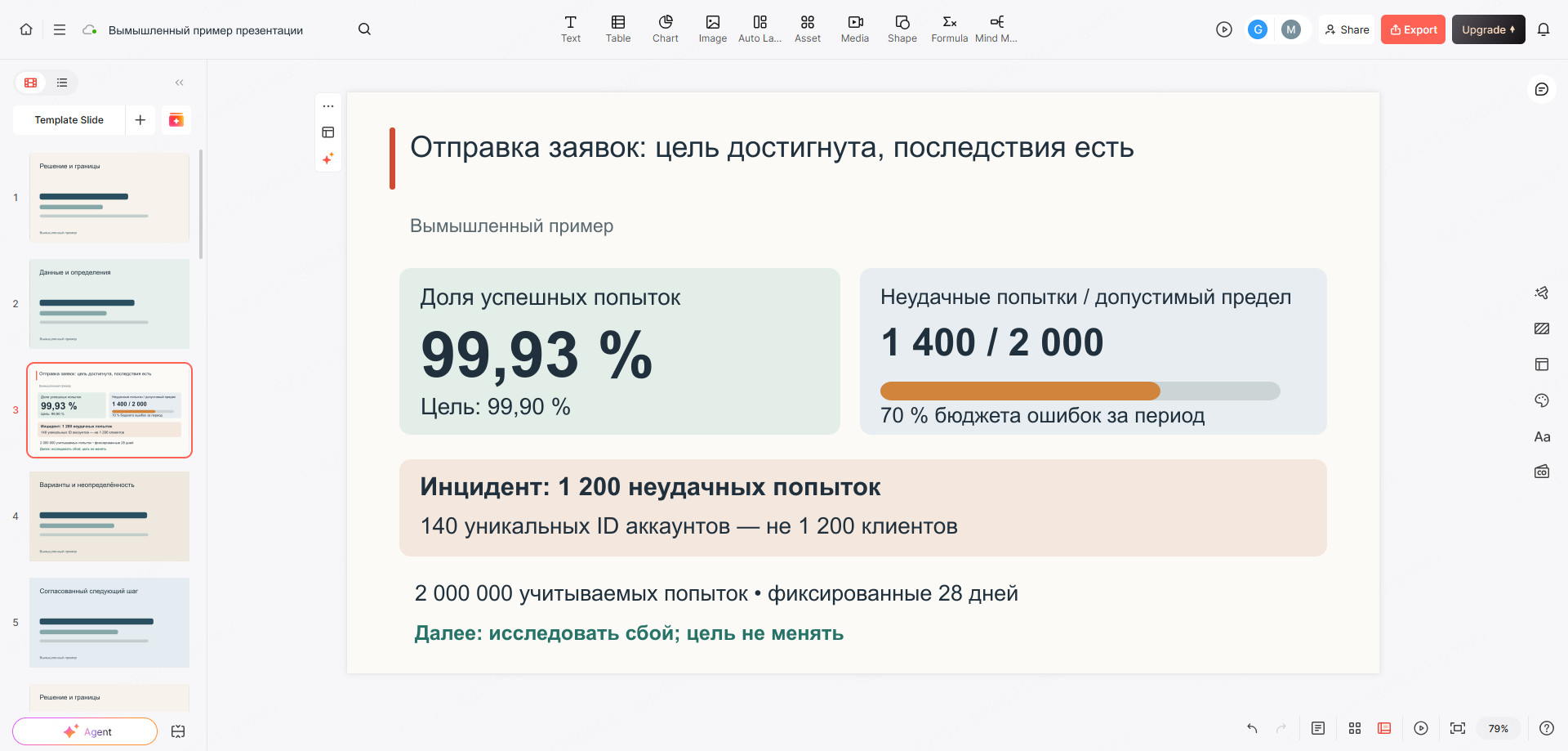
Task: Click the AI sparkle icon beside the slide
Action: 328,159
